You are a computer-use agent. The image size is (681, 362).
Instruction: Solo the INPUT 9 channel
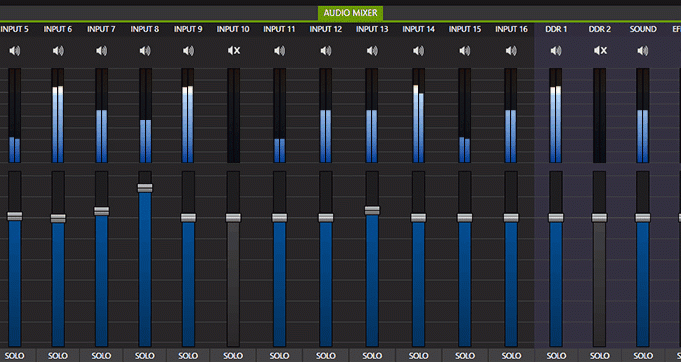[x=188, y=355]
